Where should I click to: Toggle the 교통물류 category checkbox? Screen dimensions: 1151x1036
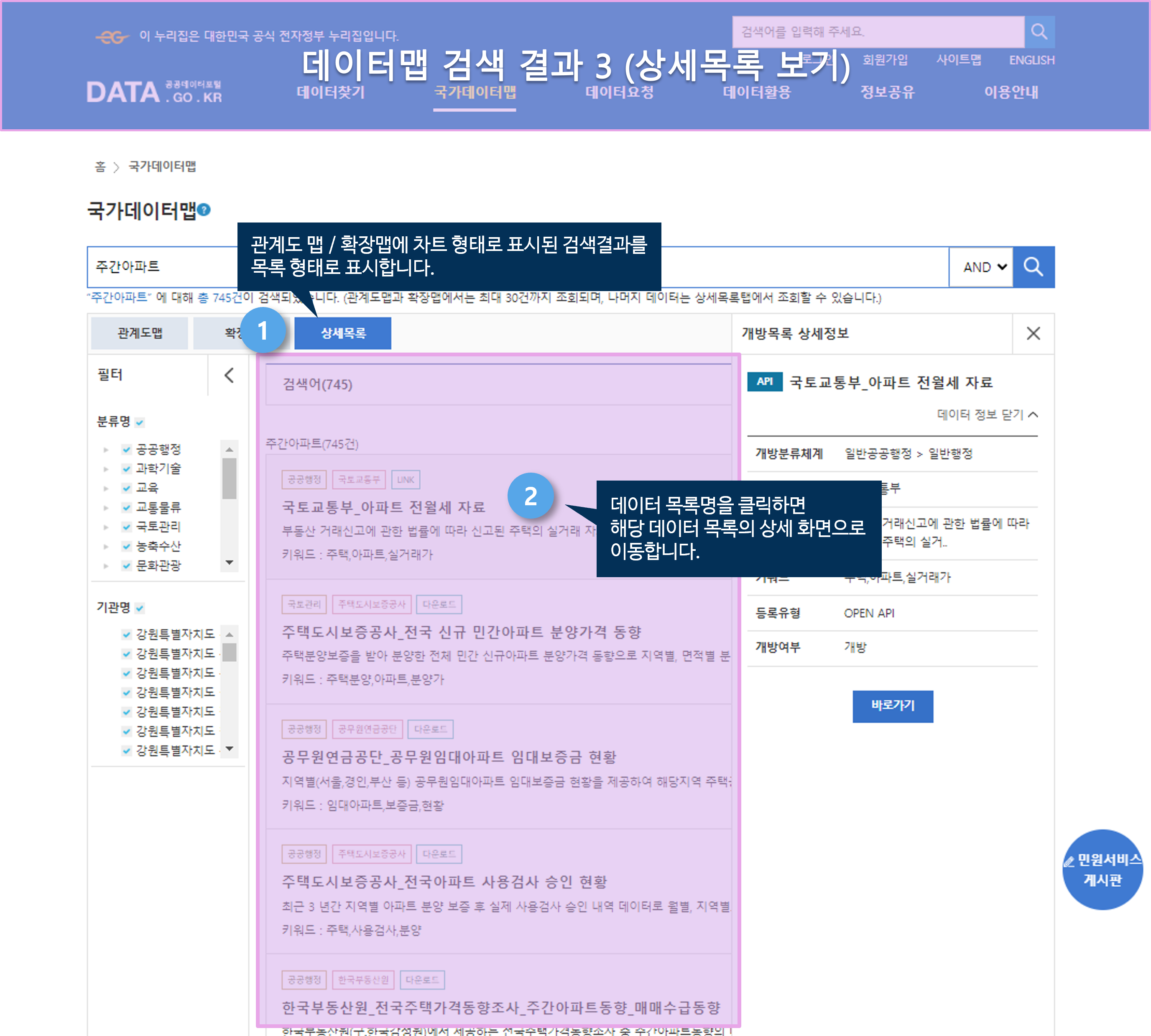(127, 508)
